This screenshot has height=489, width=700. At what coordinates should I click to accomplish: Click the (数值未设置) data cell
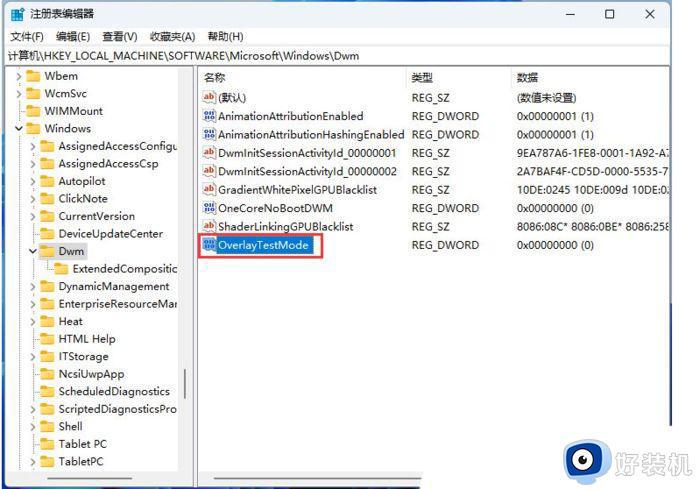[x=546, y=97]
